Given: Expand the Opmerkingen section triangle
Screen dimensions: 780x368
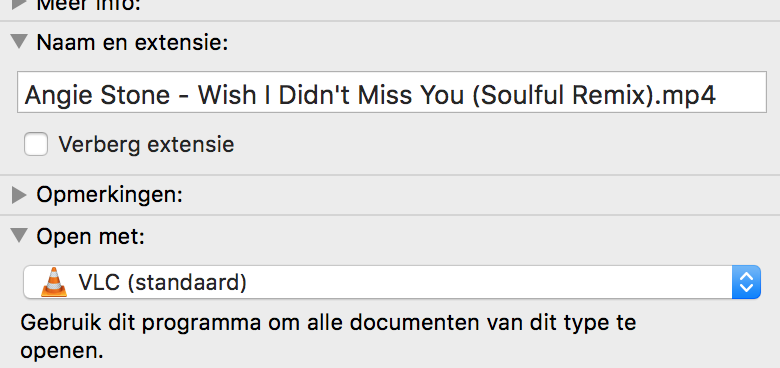Looking at the screenshot, I should (x=19, y=195).
